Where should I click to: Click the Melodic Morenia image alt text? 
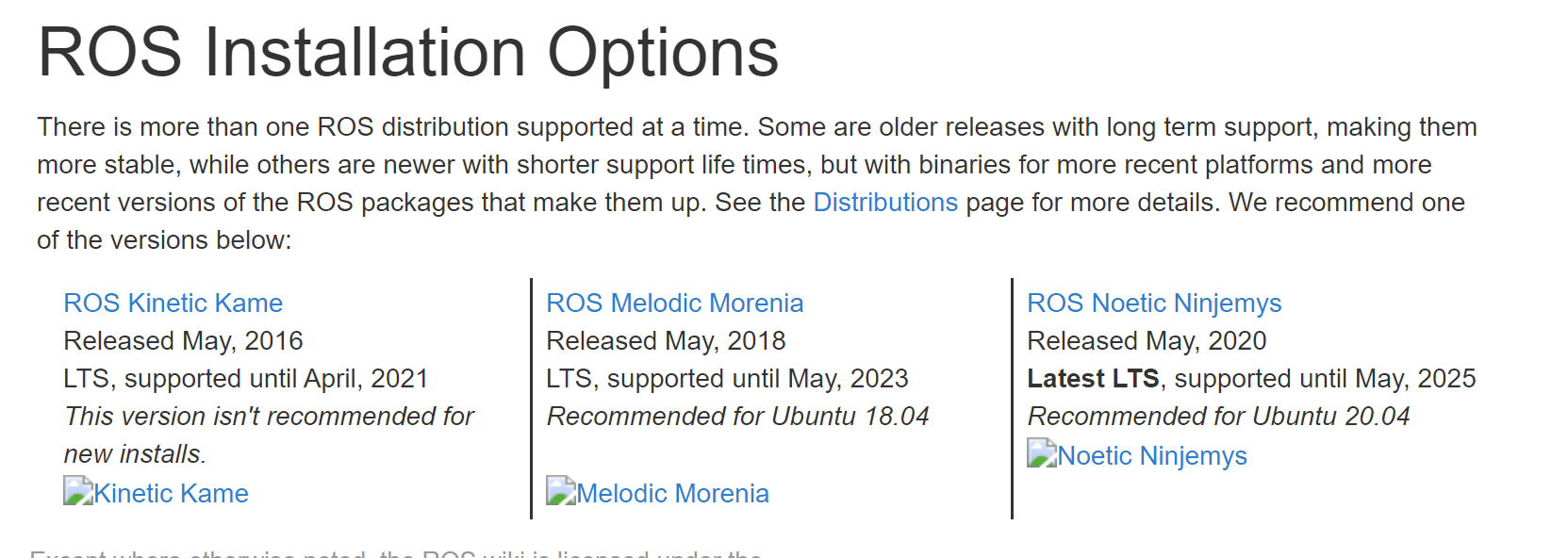672,493
